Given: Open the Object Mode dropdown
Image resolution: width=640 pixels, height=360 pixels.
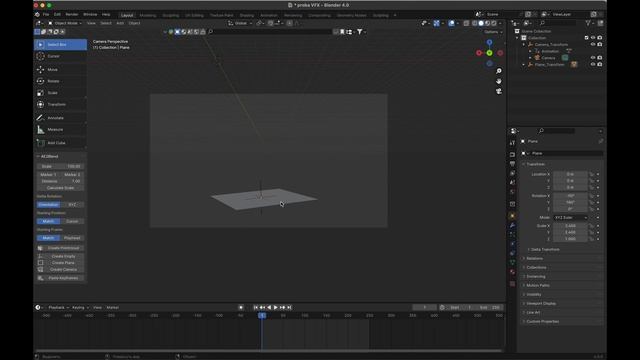Looking at the screenshot, I should tap(65, 23).
